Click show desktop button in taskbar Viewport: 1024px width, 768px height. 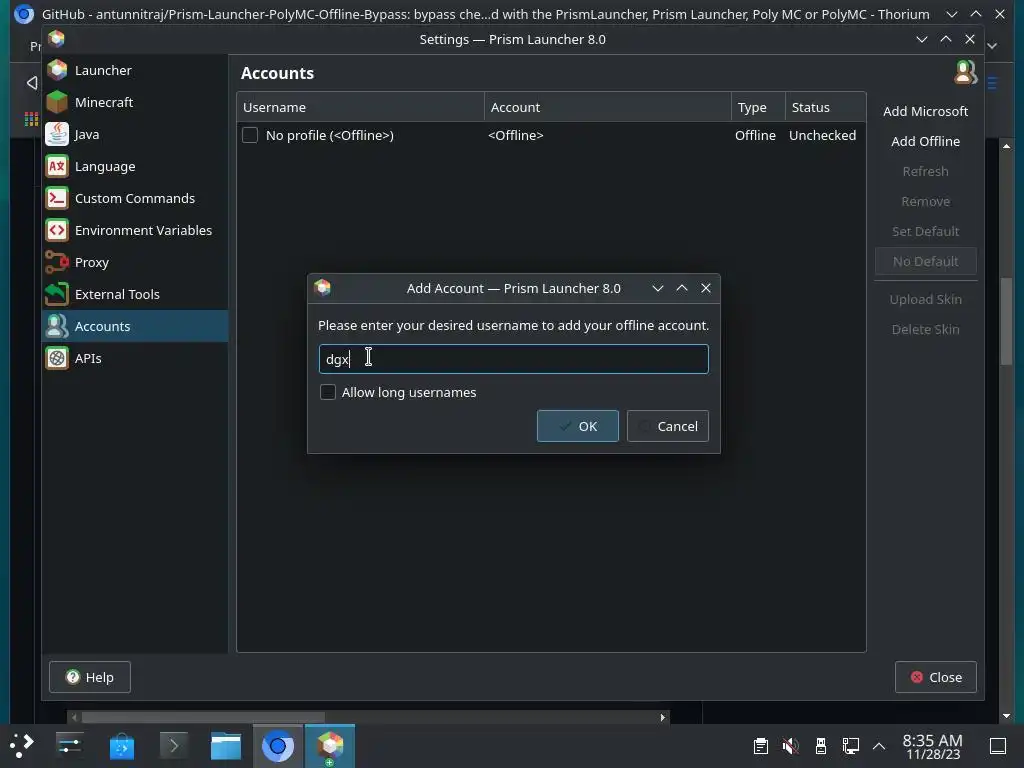click(x=998, y=745)
